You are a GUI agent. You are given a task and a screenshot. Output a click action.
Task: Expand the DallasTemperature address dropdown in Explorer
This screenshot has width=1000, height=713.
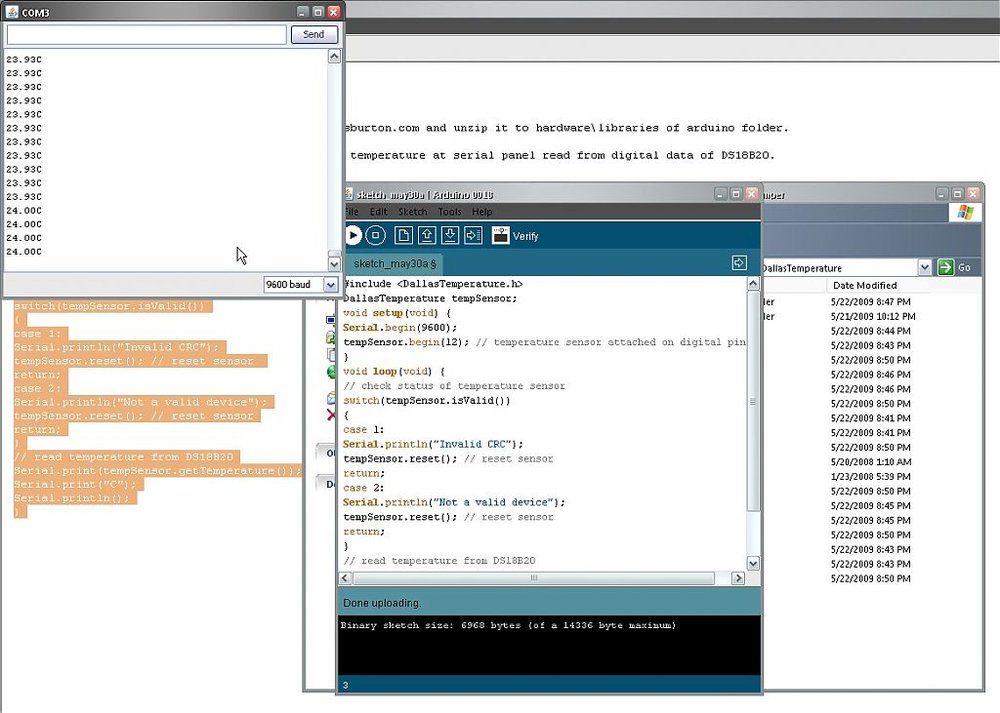pyautogui.click(x=925, y=268)
